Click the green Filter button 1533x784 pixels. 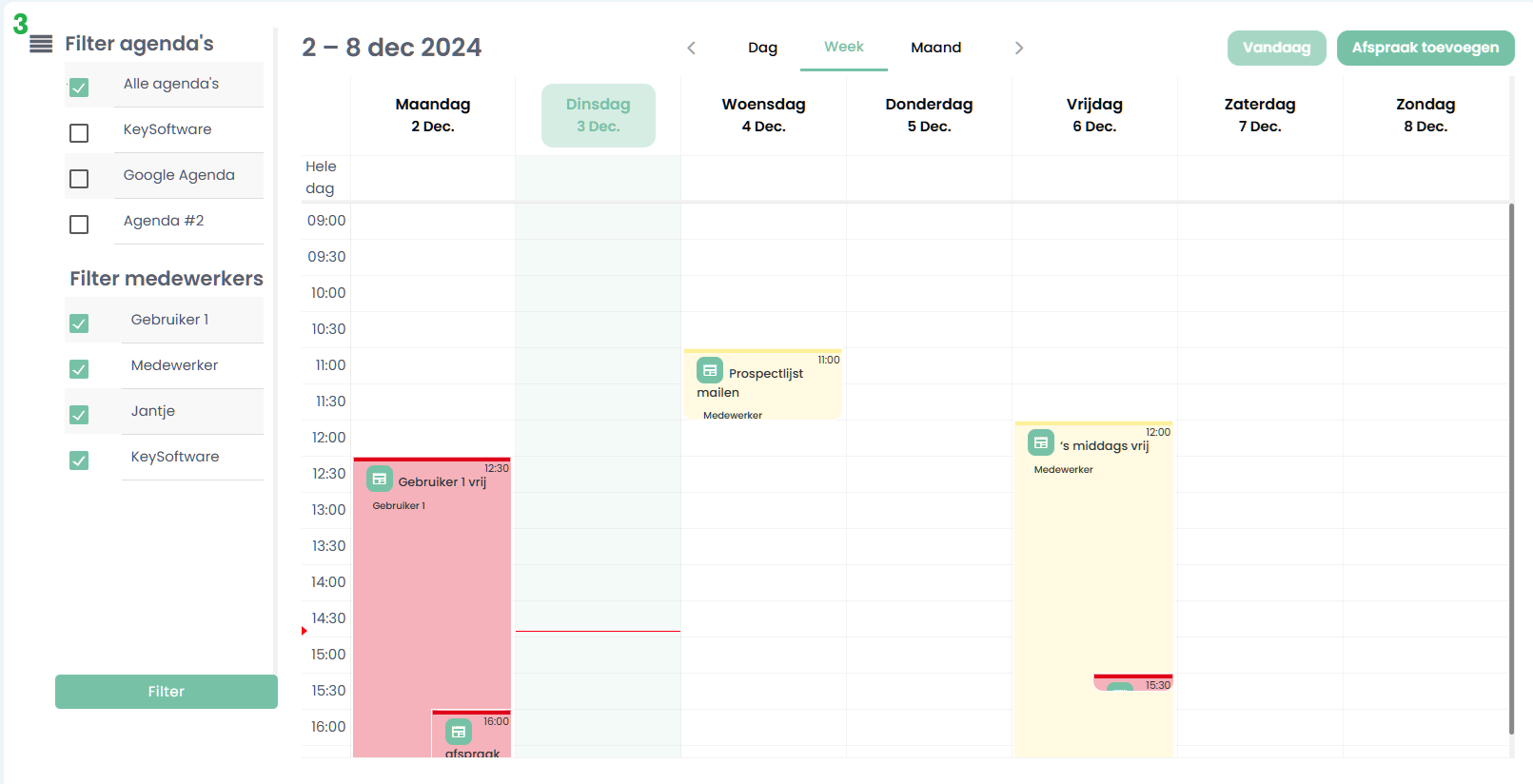coord(167,692)
